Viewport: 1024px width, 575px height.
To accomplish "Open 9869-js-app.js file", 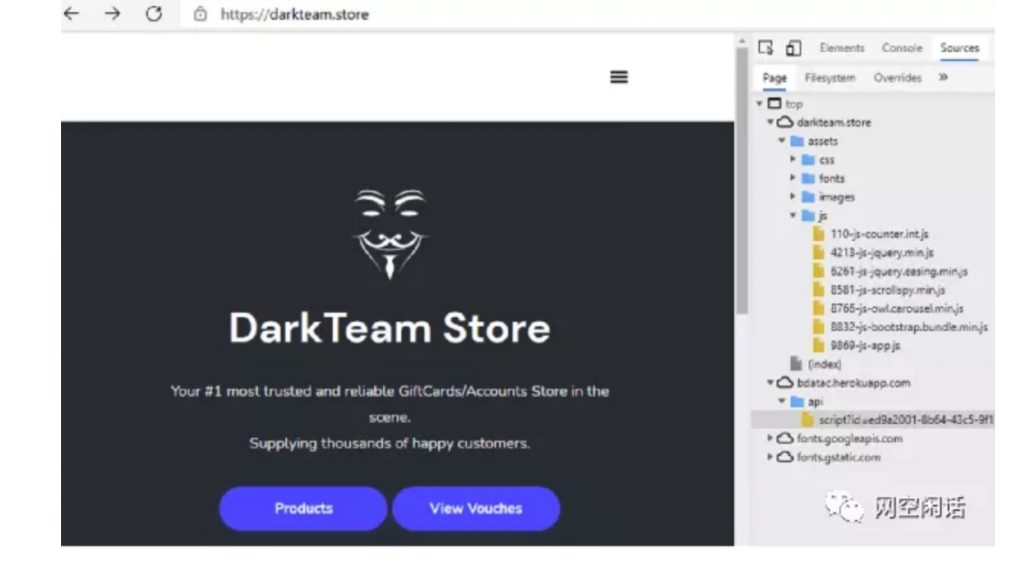I will (865, 346).
